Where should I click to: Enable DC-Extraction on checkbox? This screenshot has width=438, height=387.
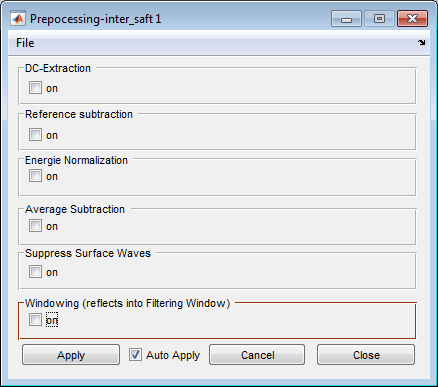(x=35, y=88)
